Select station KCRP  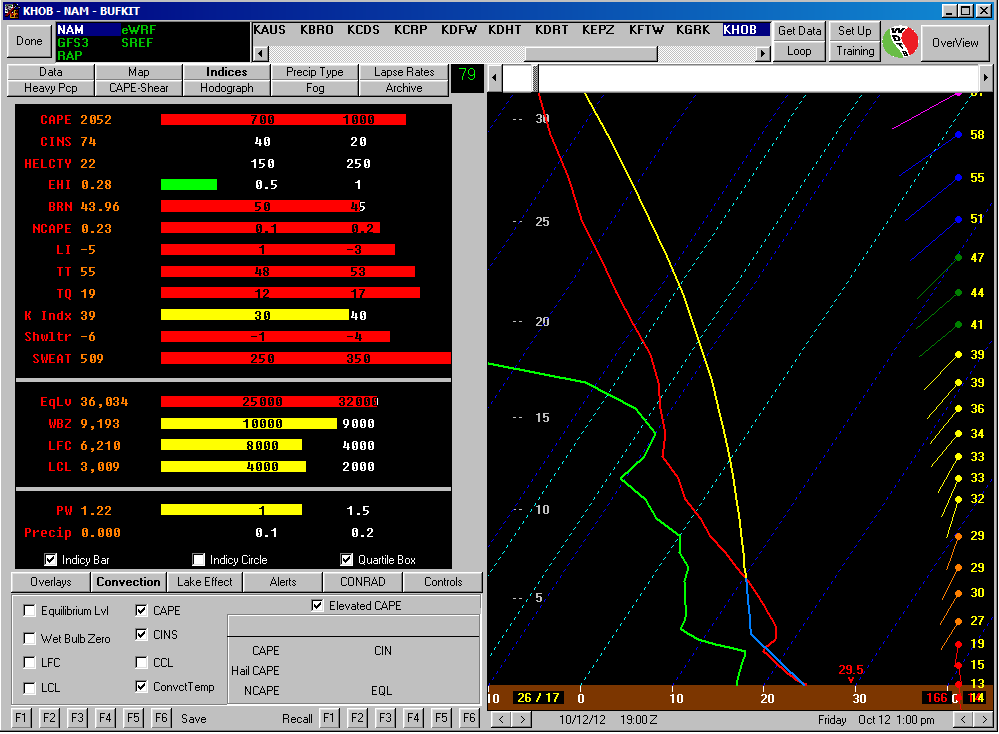pos(410,30)
